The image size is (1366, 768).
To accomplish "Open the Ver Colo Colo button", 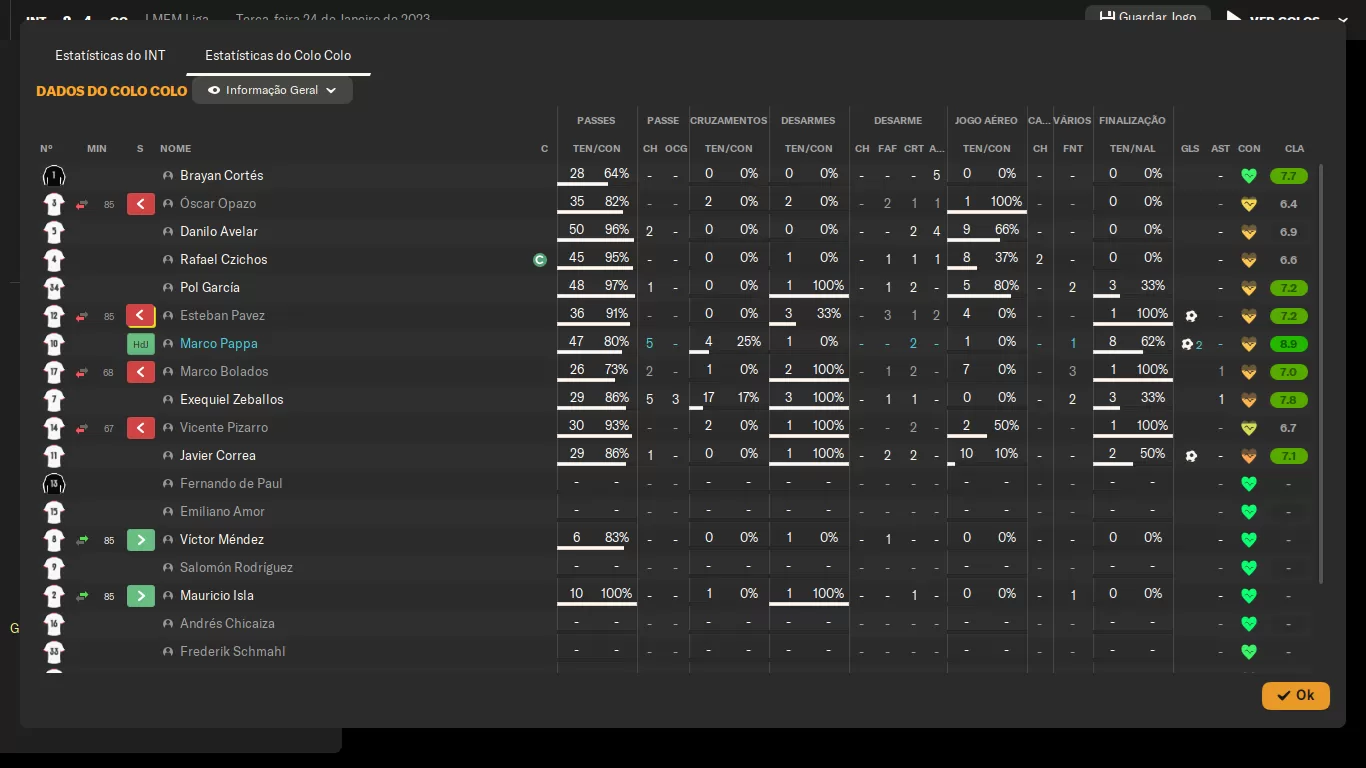I will [1284, 19].
